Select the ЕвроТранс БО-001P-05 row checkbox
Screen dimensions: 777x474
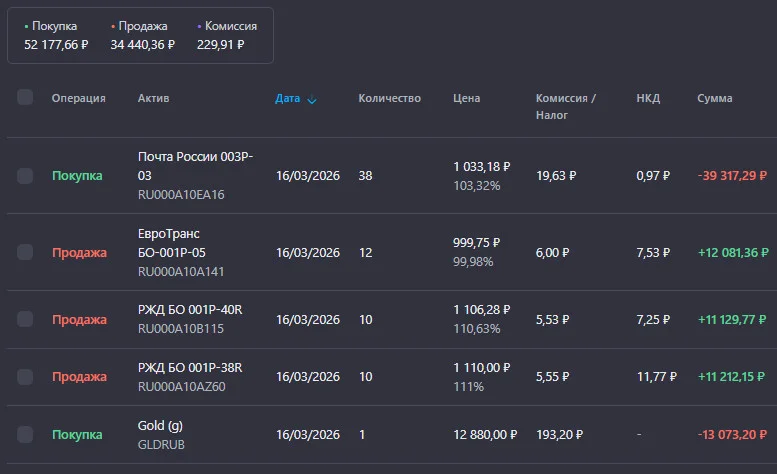(x=25, y=252)
